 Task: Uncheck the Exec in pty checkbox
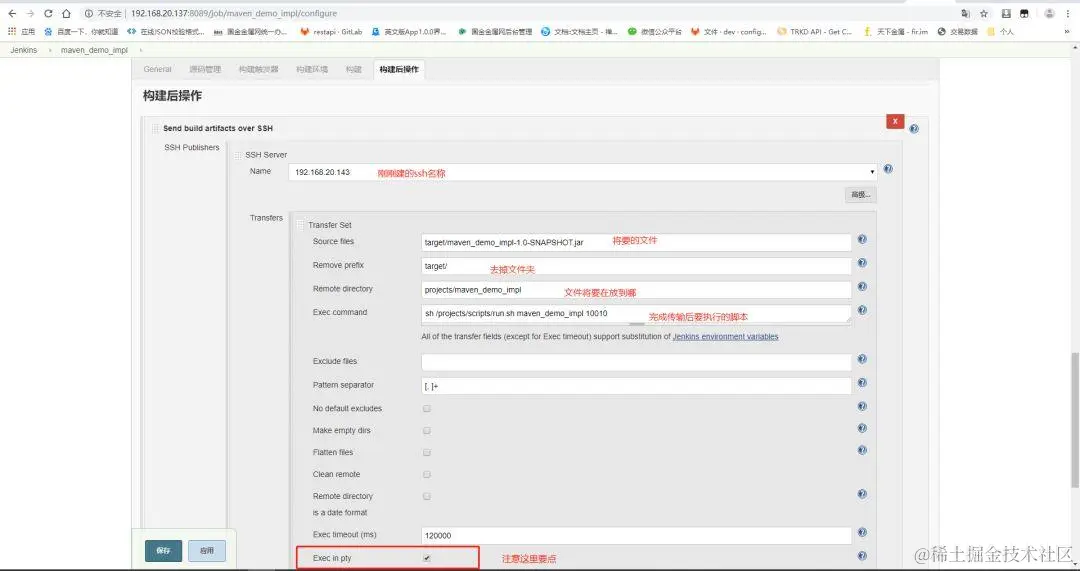coord(426,558)
